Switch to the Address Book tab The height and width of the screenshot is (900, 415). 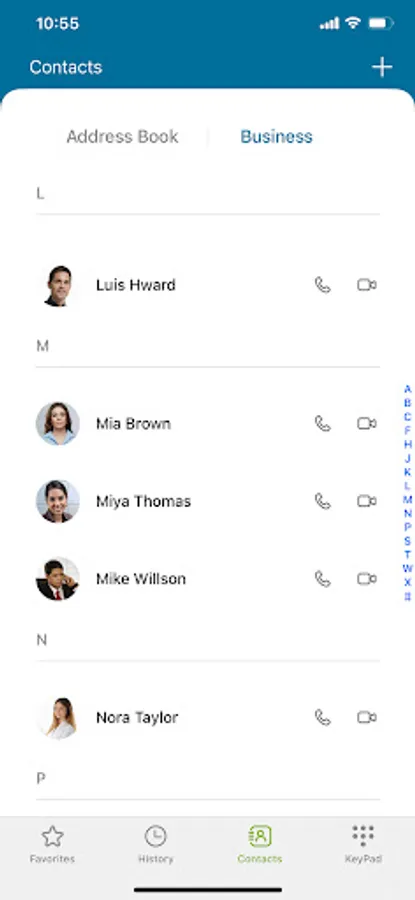[122, 137]
